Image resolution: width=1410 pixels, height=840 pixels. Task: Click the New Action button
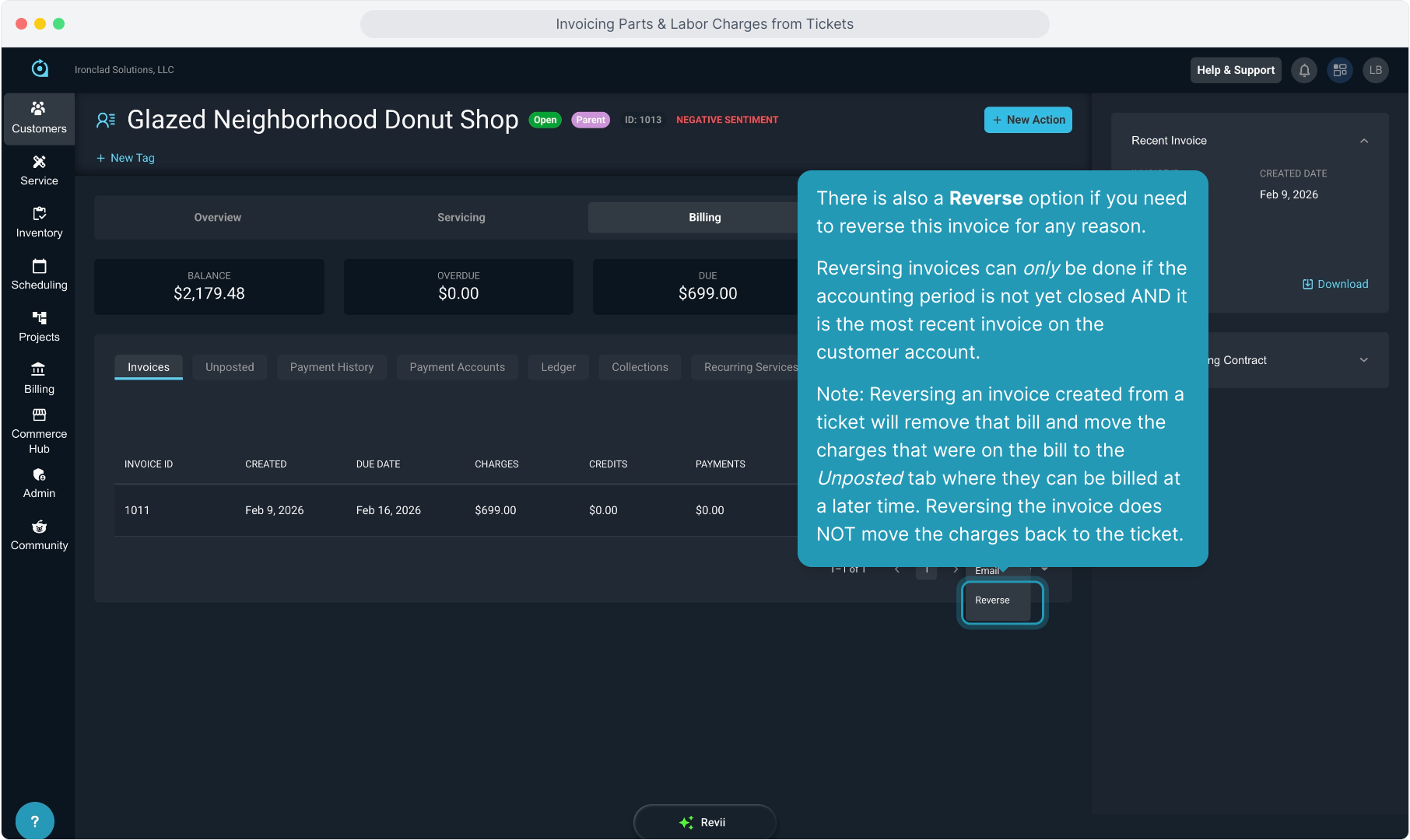(1027, 120)
